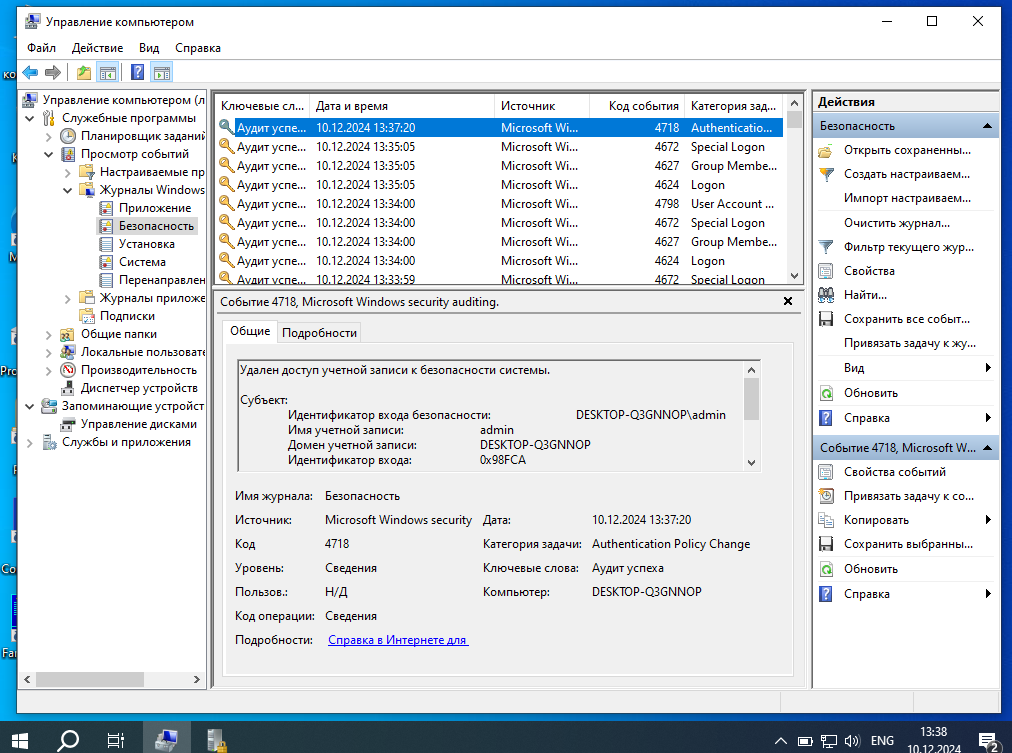This screenshot has width=1012, height=753.
Task: Expand the Локальные пользователи node
Action: [48, 352]
